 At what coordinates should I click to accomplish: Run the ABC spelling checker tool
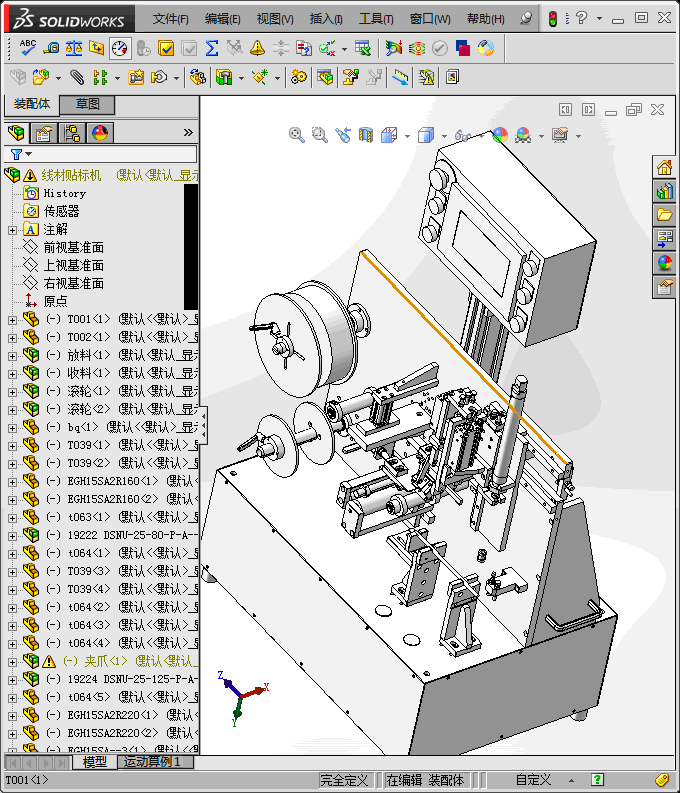click(x=27, y=48)
